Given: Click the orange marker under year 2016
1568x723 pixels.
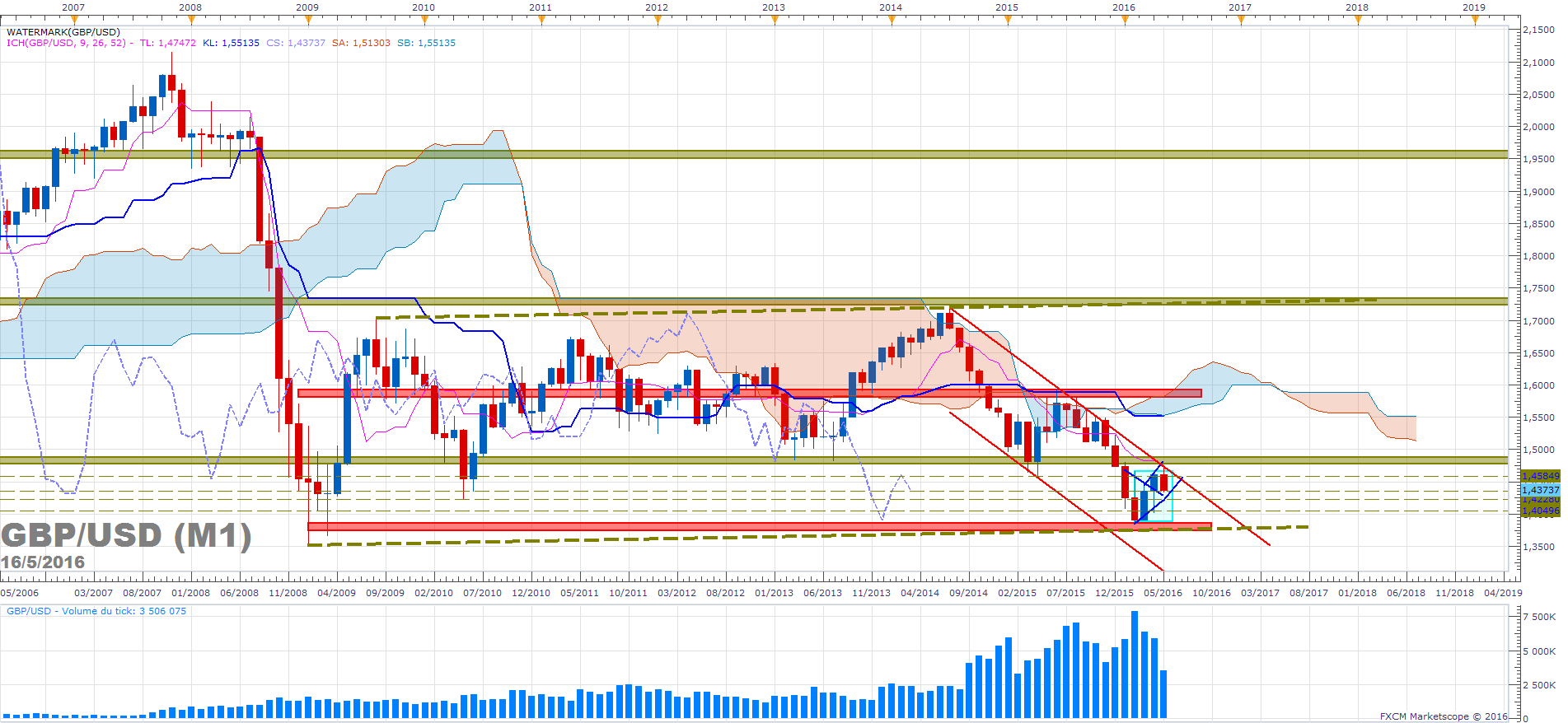Looking at the screenshot, I should point(1124,20).
